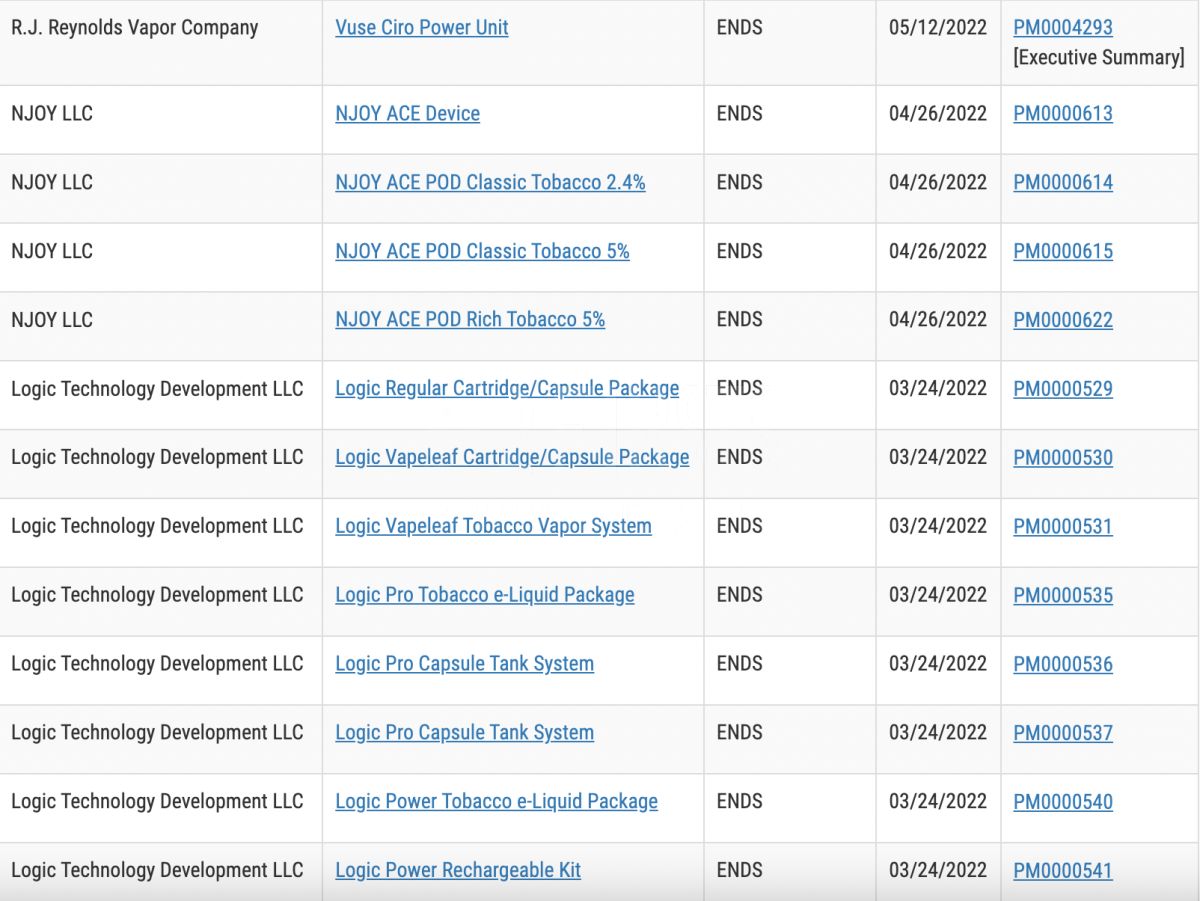This screenshot has width=1200, height=901.
Task: Click "ENDS" in the Vuse Ciro Power Unit row
Action: click(x=740, y=28)
